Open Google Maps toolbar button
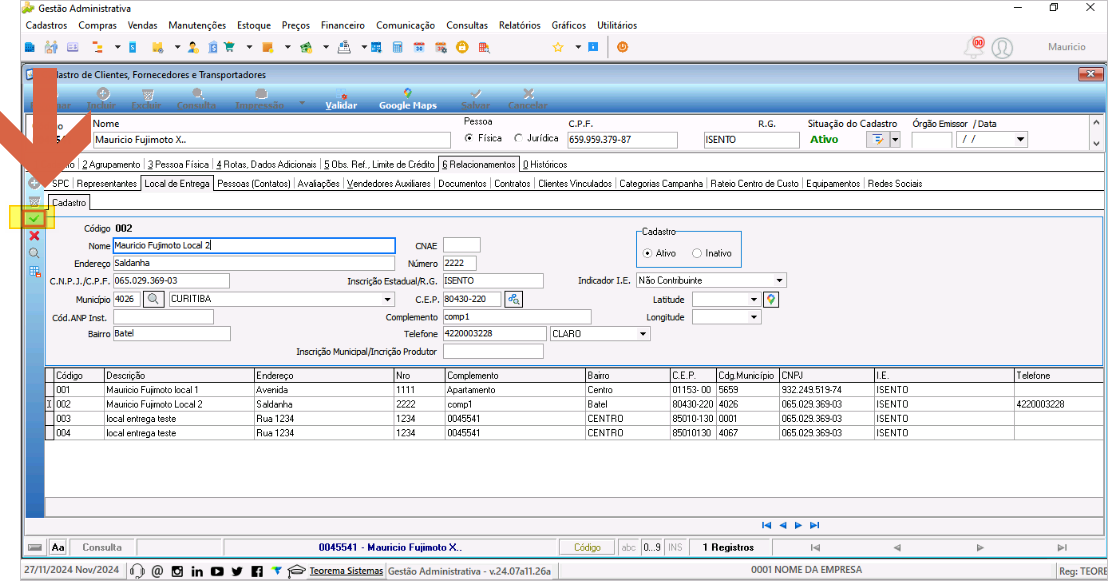 pyautogui.click(x=407, y=100)
